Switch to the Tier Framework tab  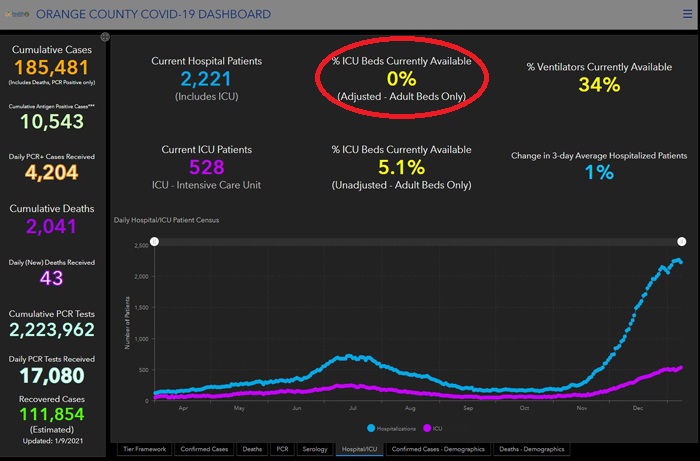click(144, 449)
